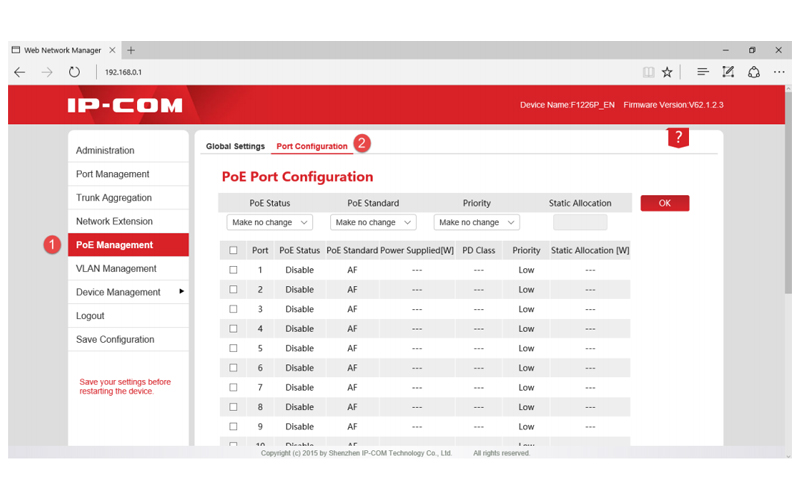Image resolution: width=800 pixels, height=500 pixels.
Task: Open the red help question mark
Action: [x=678, y=137]
